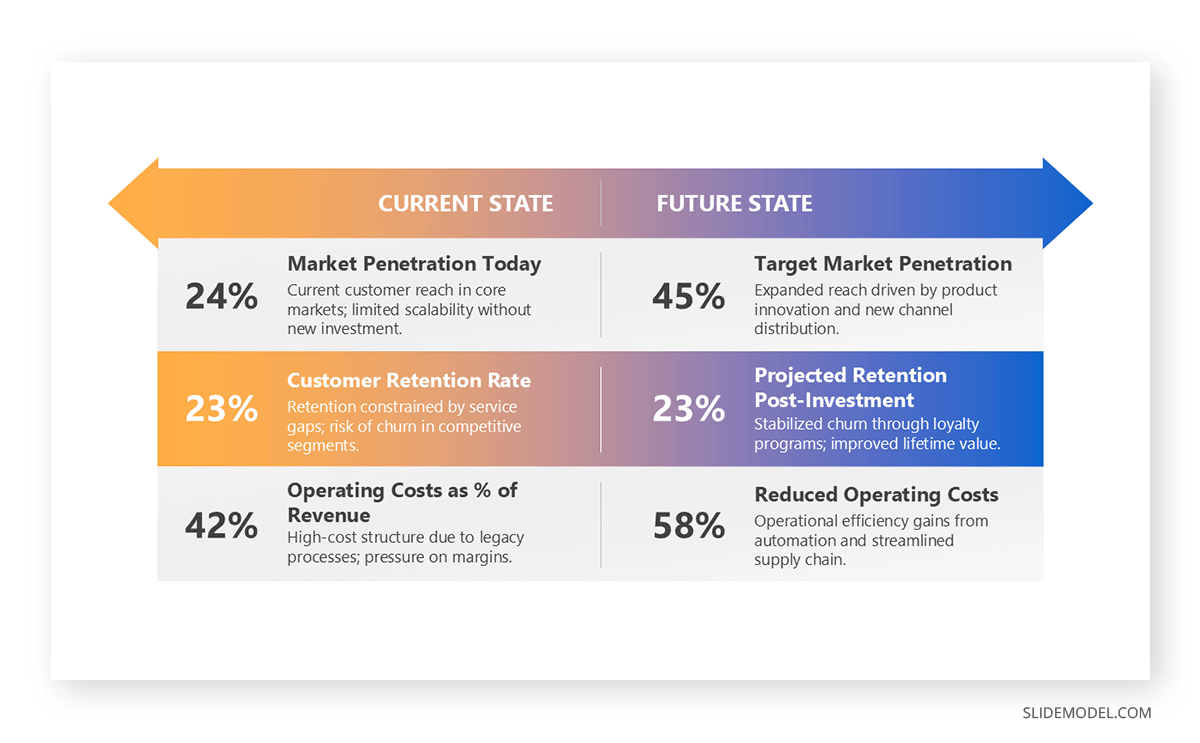The height and width of the screenshot is (743, 1200).
Task: Click the 24% market penetration figure
Action: (221, 296)
